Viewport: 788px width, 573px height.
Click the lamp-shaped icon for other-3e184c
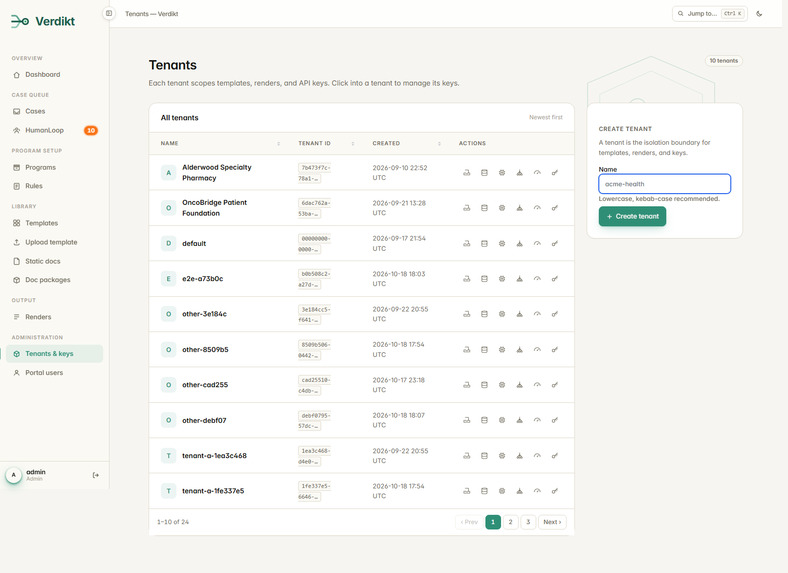point(519,314)
